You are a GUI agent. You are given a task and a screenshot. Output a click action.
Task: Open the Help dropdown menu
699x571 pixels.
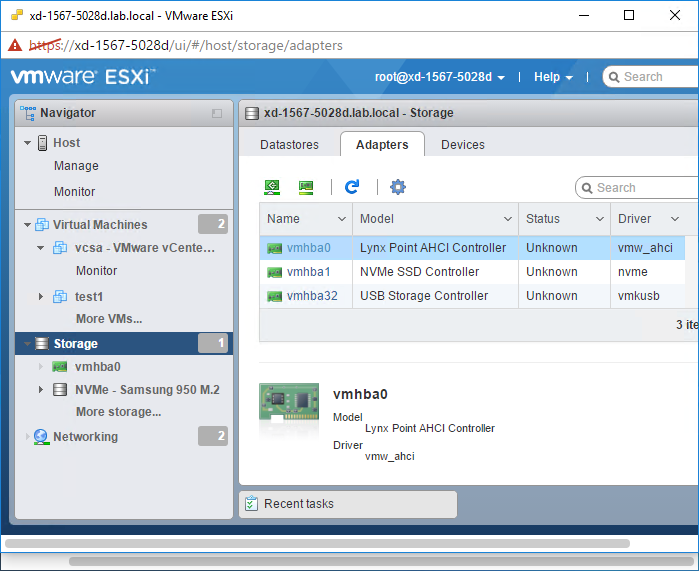(x=553, y=77)
